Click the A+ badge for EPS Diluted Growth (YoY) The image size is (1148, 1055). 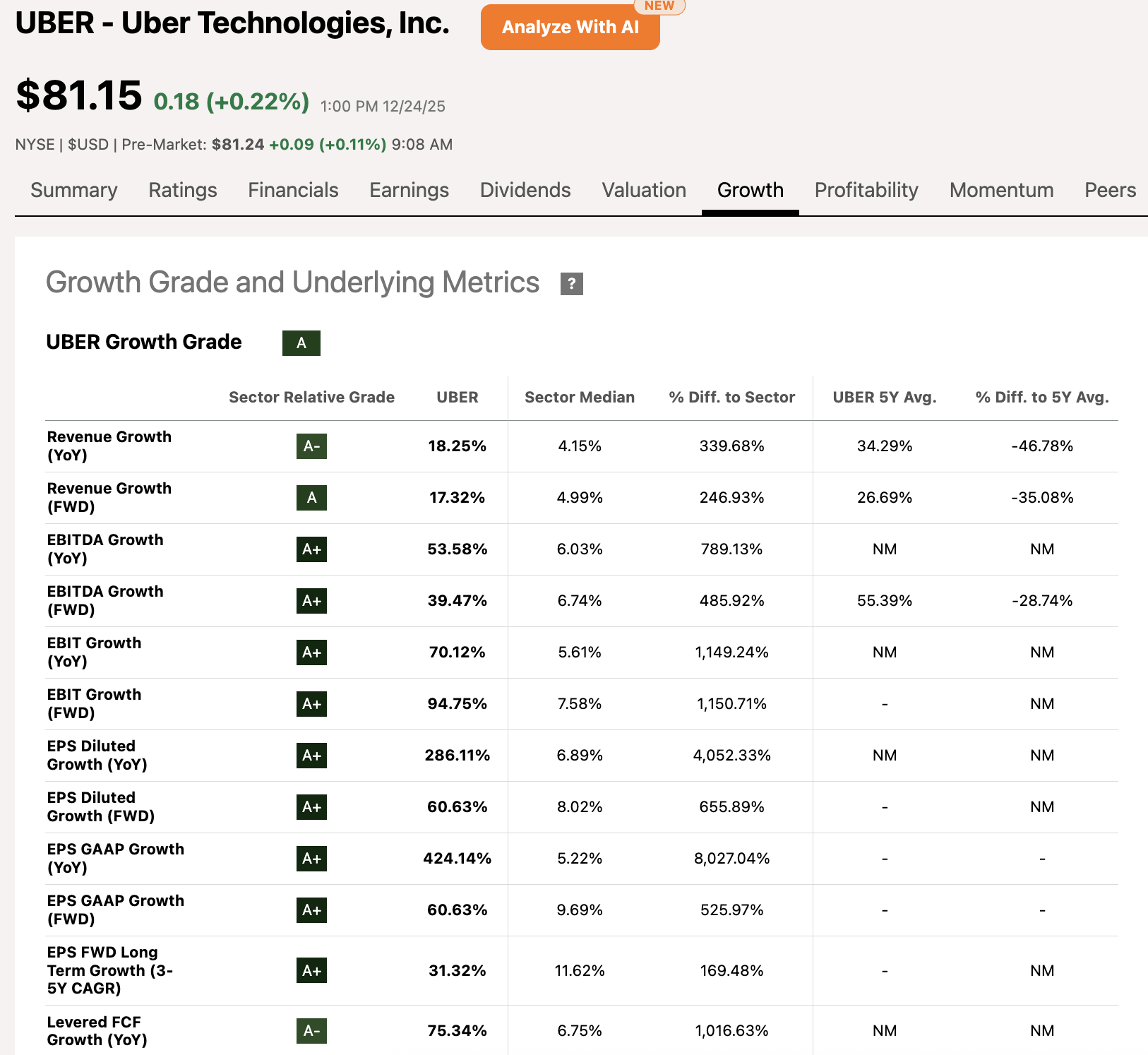coord(311,756)
